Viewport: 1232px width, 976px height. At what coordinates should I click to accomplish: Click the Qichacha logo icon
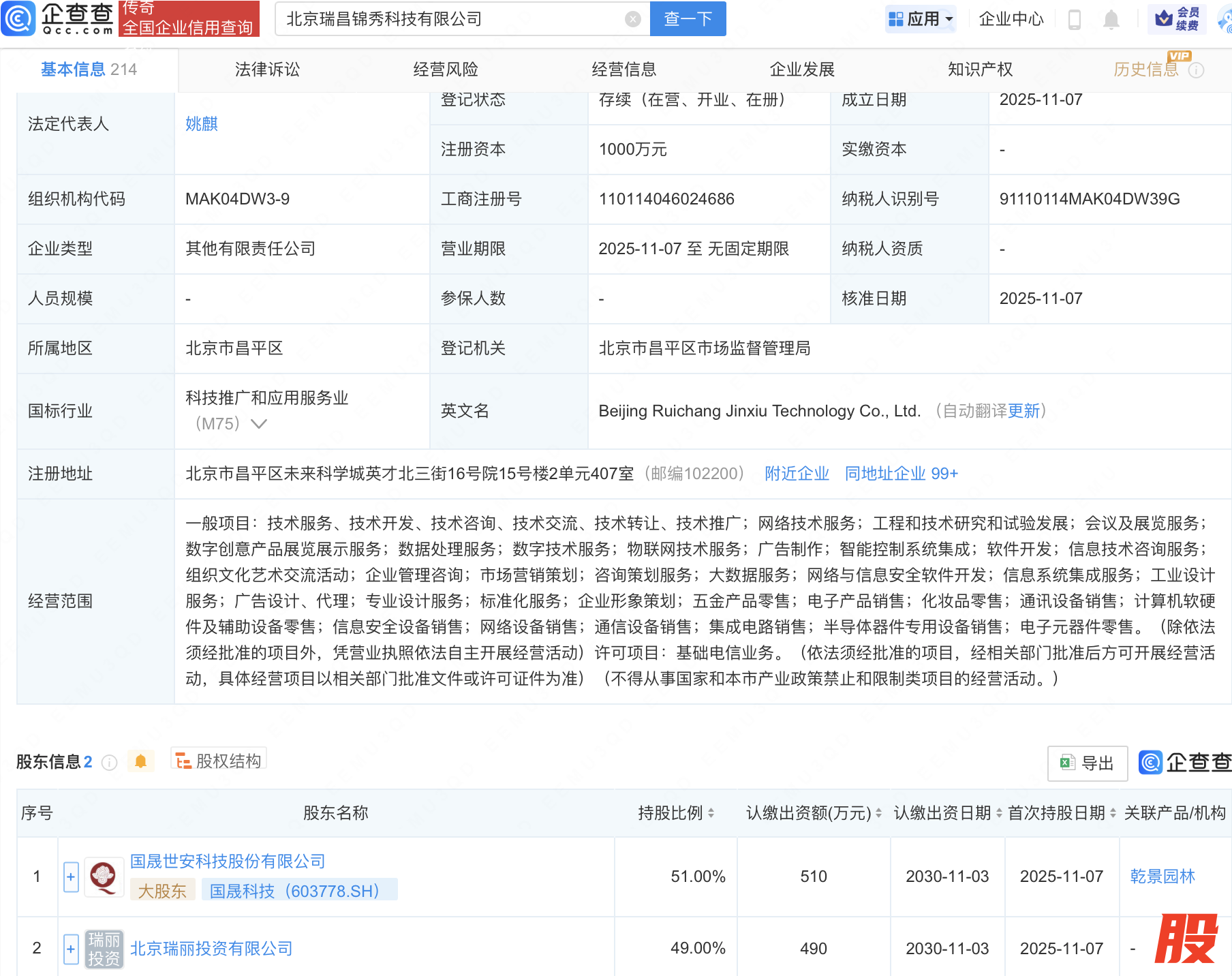18,18
